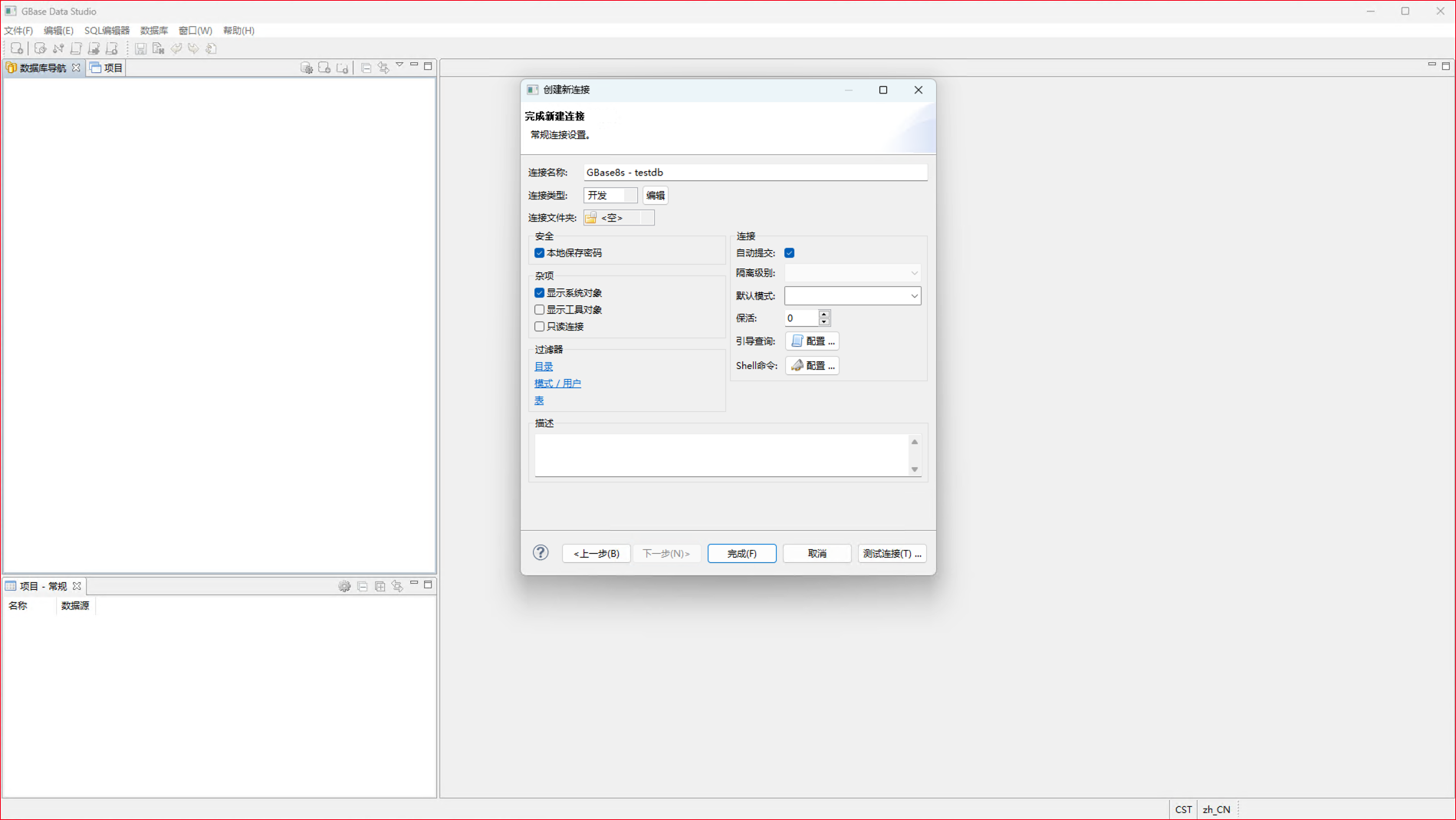Viewport: 1456px width, 820px height.
Task: Click Collapse All icon in project panel
Action: 363,586
